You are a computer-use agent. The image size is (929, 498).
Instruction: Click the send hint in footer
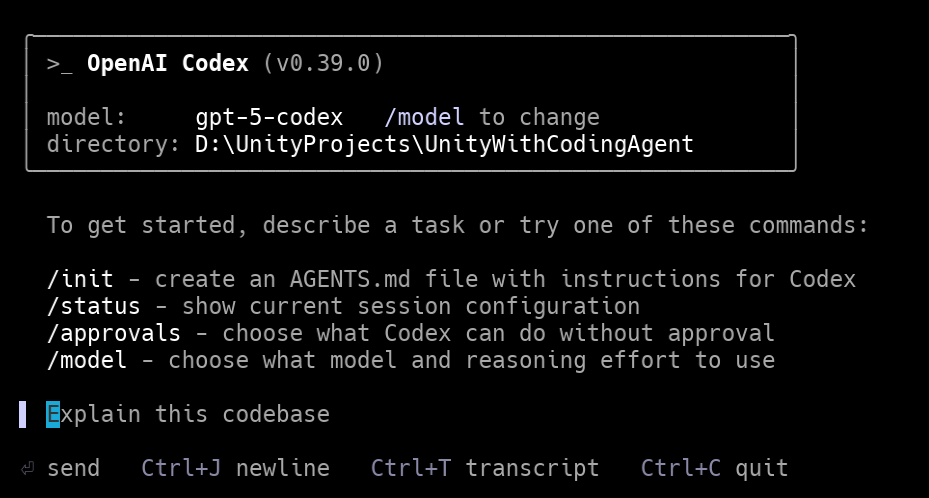[x=73, y=468]
